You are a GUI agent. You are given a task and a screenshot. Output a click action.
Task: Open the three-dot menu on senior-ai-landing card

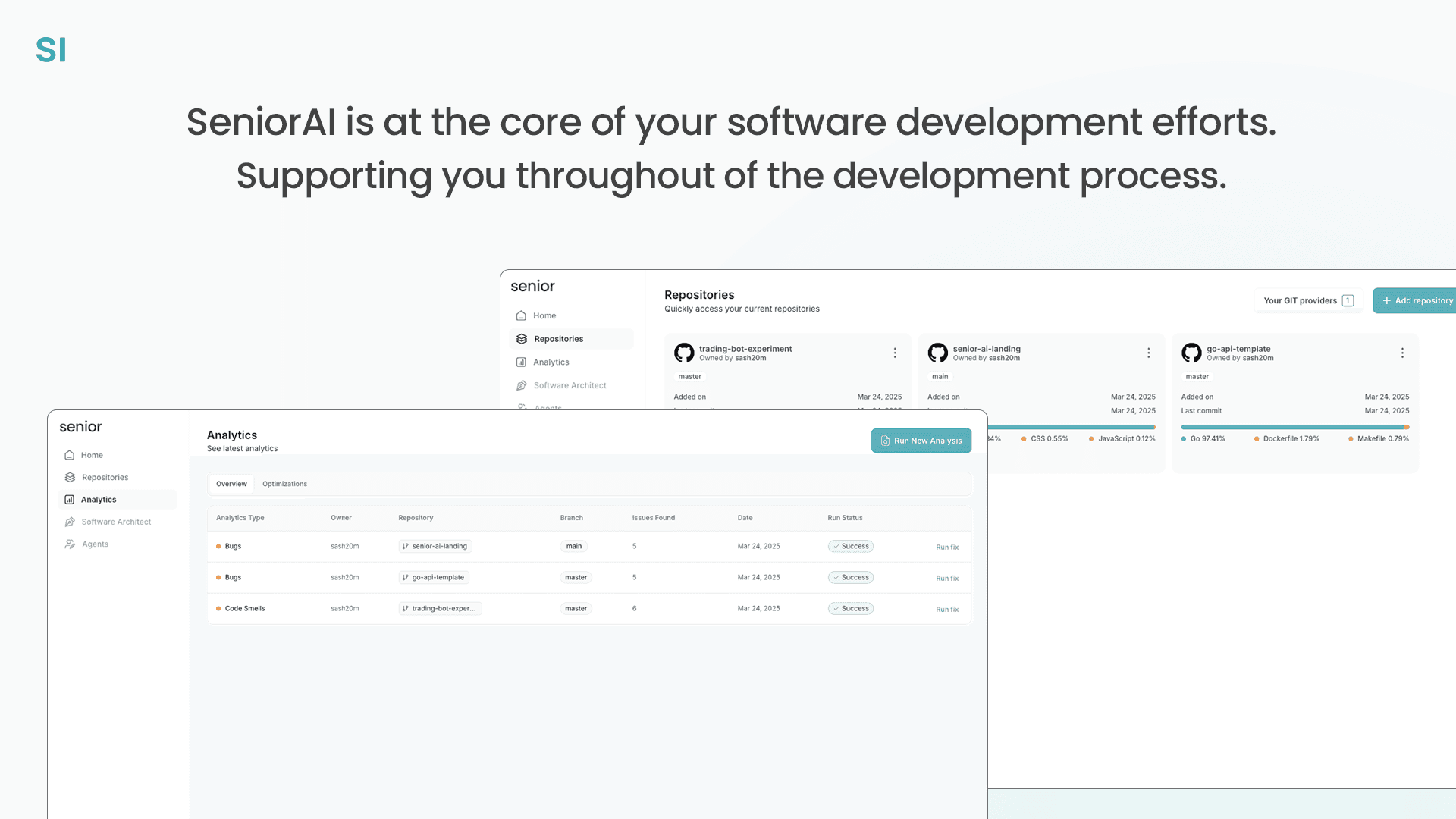click(x=1149, y=353)
